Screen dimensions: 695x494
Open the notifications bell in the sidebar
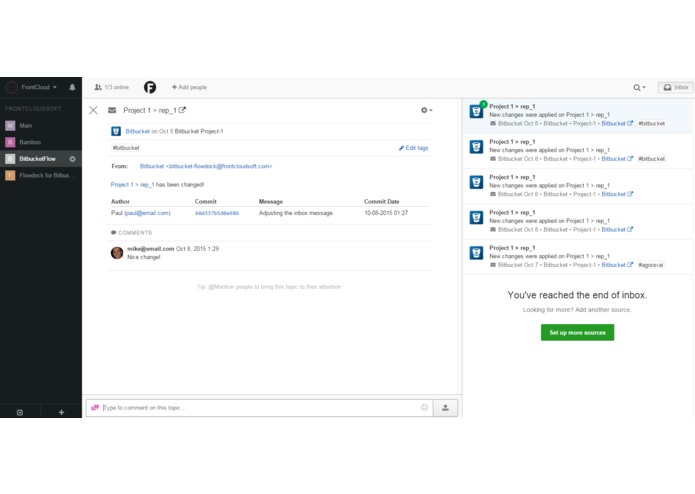tap(72, 87)
